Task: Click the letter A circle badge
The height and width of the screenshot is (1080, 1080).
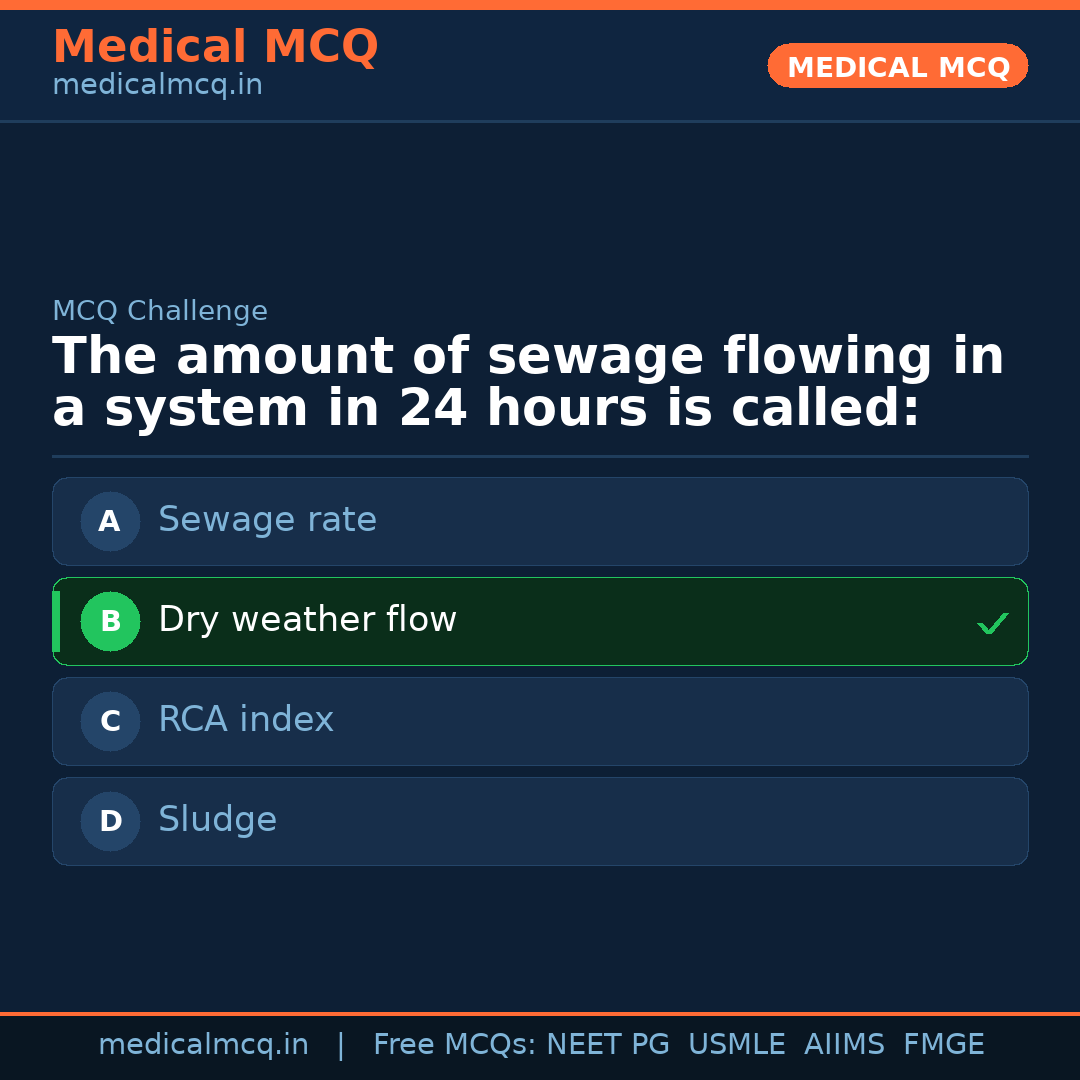Action: (110, 521)
